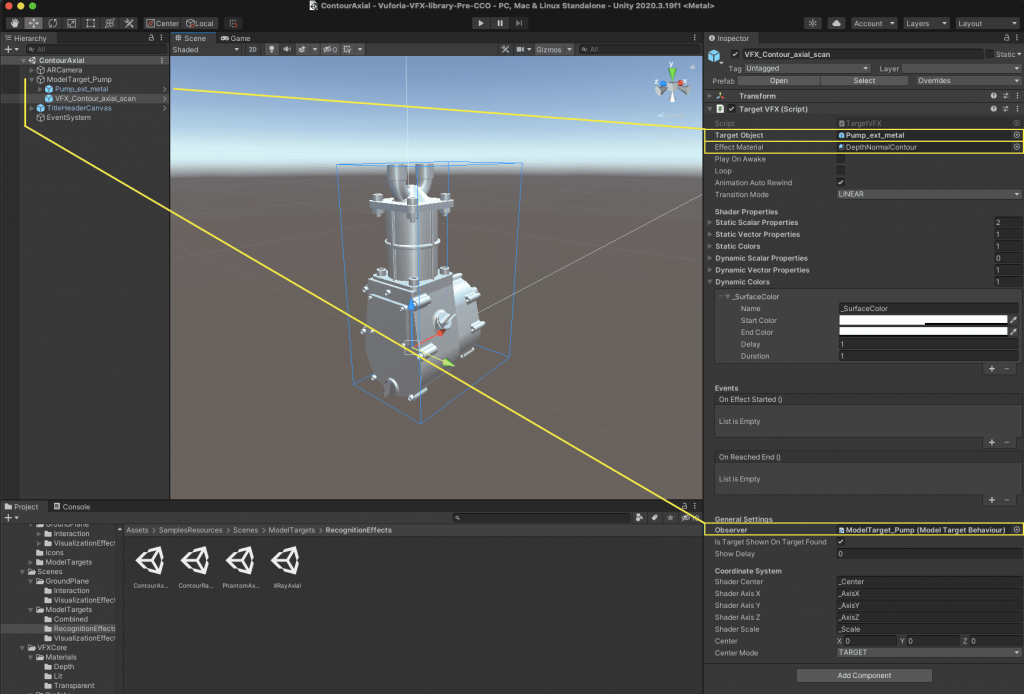Select the Rotate tool
This screenshot has height=694, width=1024.
coord(52,23)
